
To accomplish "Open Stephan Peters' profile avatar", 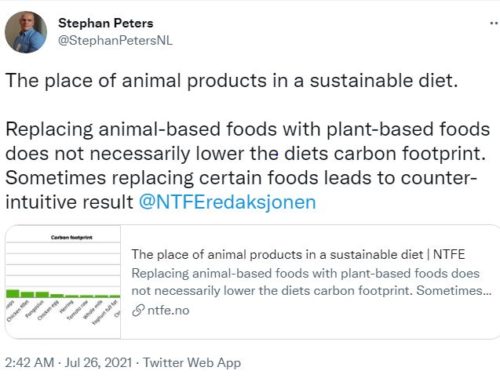I will (26, 32).
